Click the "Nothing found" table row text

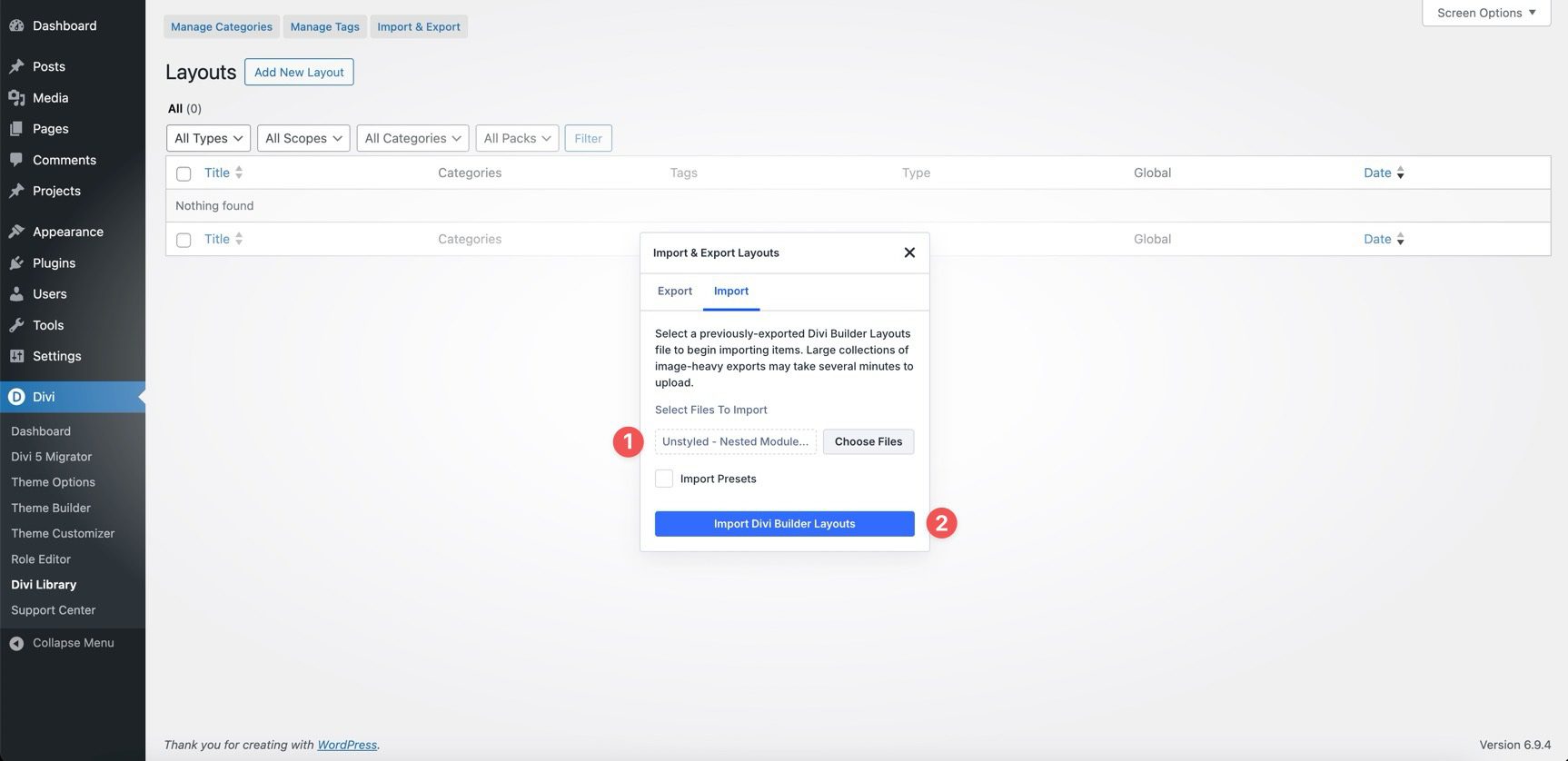(214, 205)
